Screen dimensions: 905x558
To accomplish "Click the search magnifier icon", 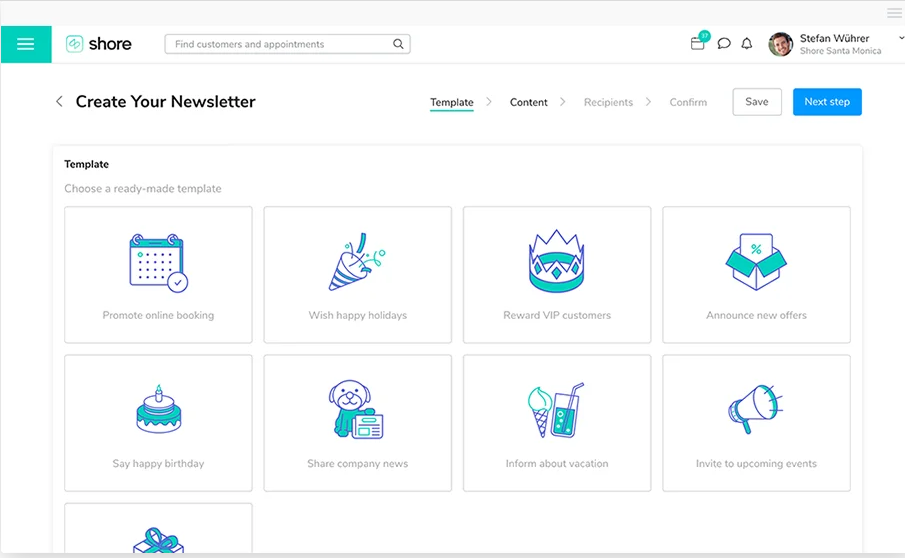I will click(398, 44).
